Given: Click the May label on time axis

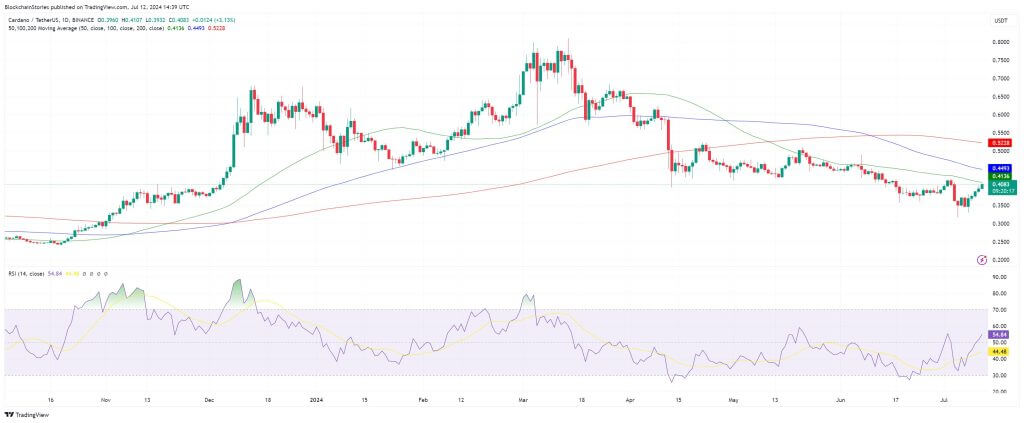Looking at the screenshot, I should 733,398.
